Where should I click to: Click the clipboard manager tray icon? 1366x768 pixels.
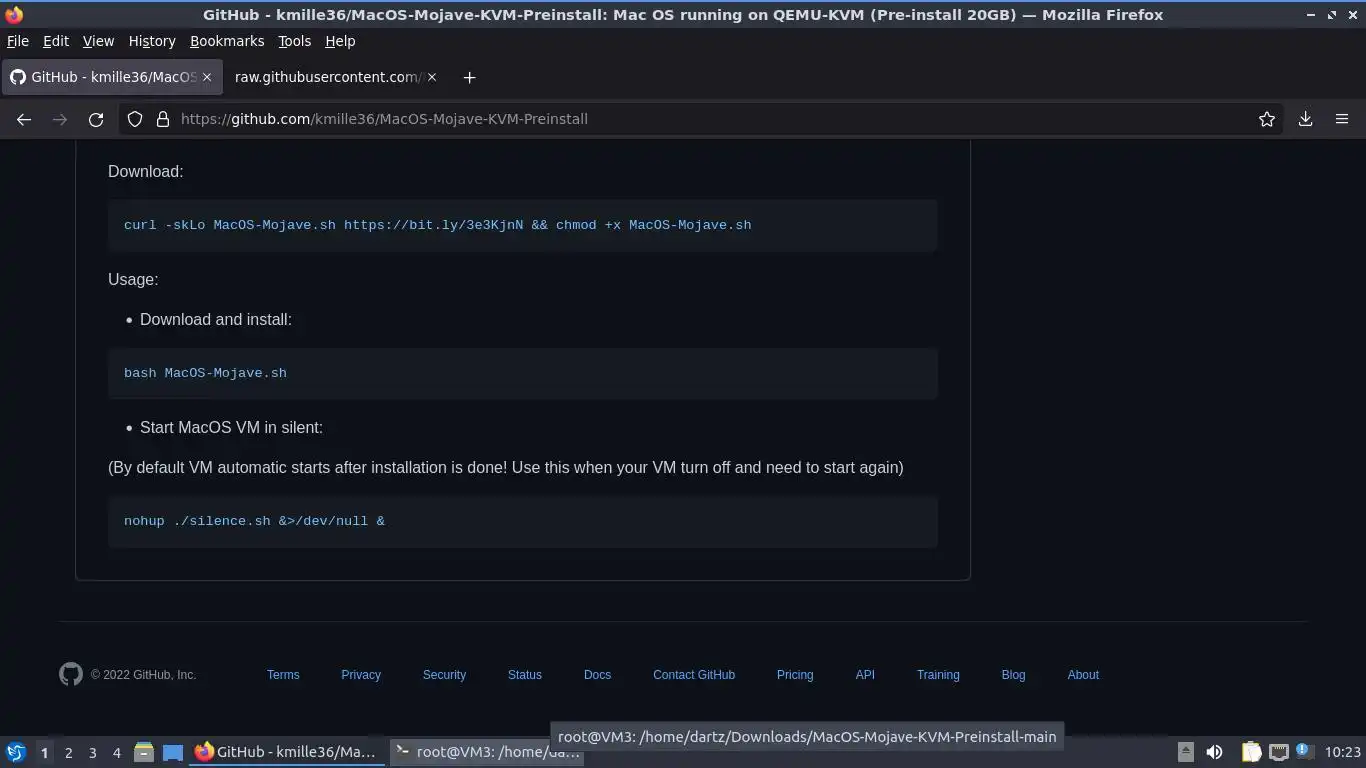(x=1251, y=752)
